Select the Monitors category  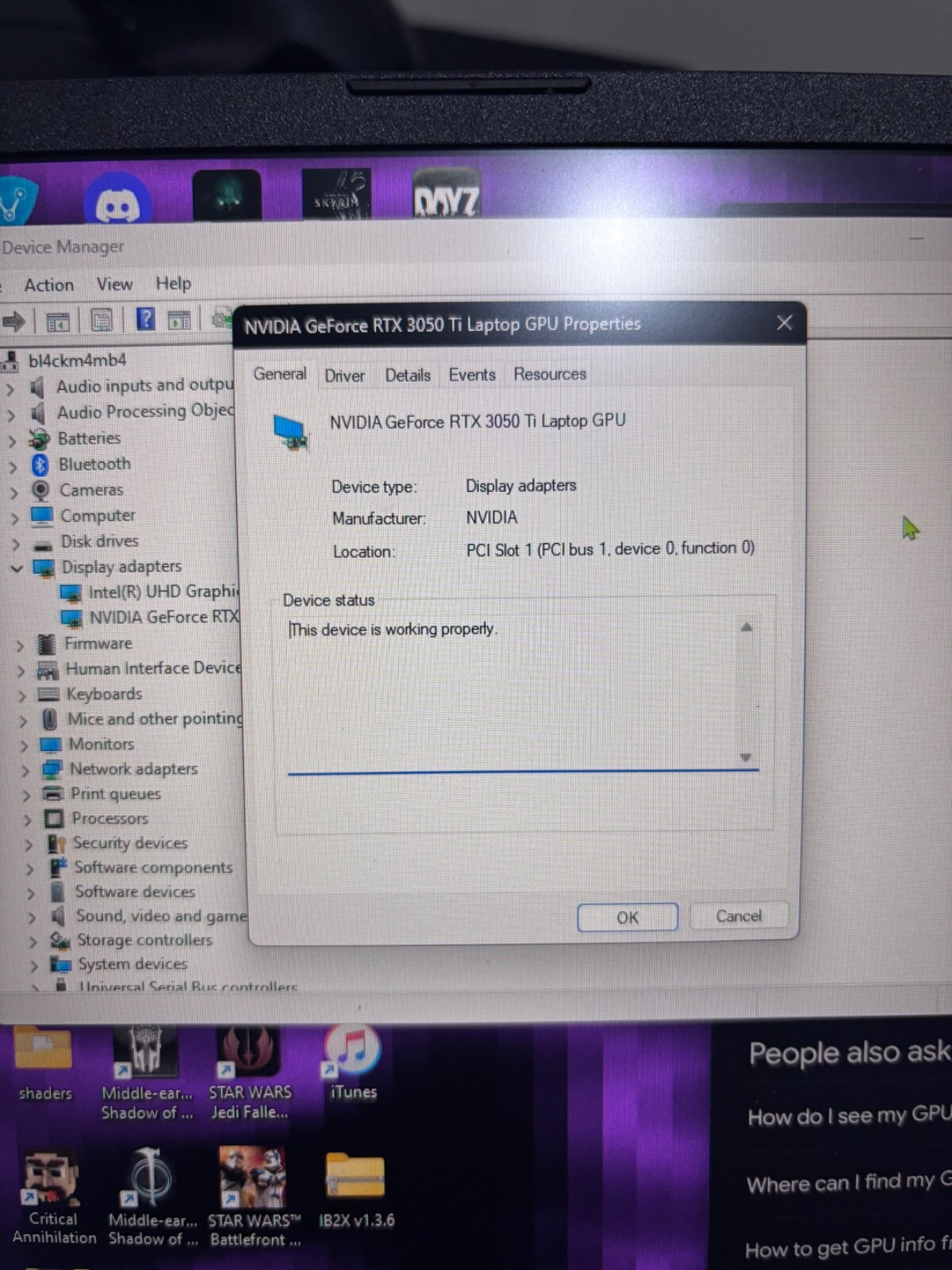(x=101, y=745)
